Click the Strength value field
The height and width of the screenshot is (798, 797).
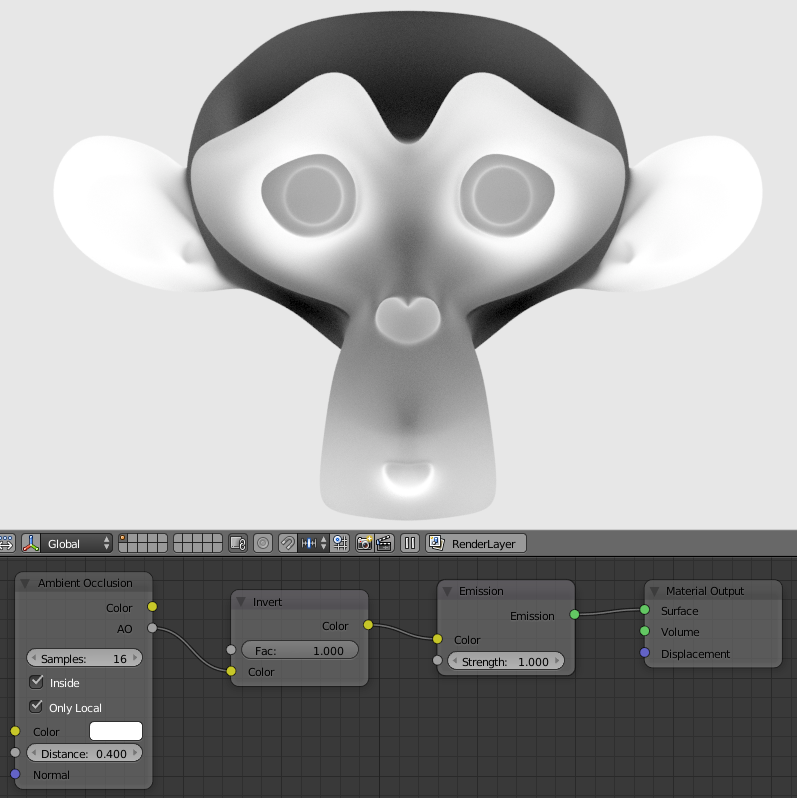pos(506,661)
